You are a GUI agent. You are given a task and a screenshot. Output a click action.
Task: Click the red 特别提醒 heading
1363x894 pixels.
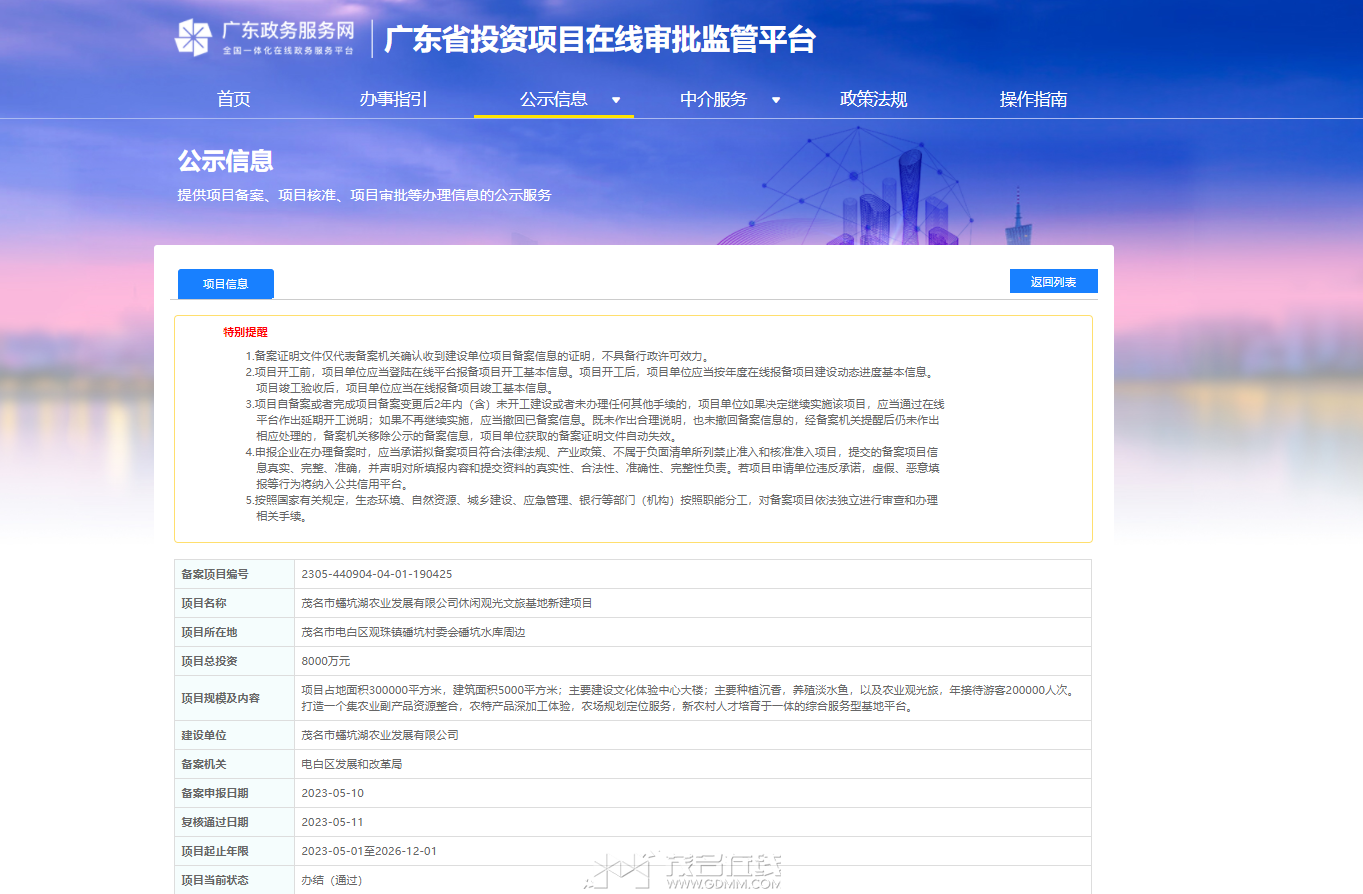pos(246,332)
